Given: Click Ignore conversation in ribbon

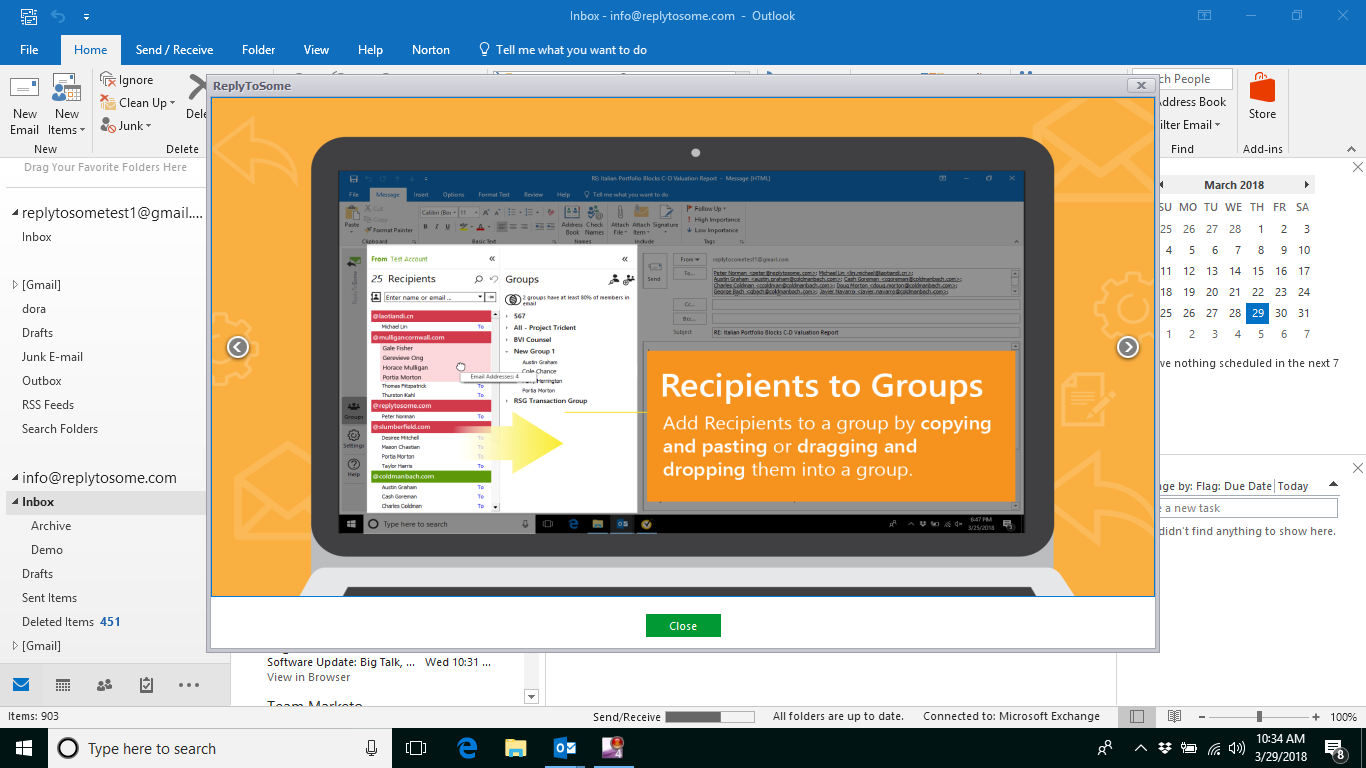Looking at the screenshot, I should [x=127, y=80].
